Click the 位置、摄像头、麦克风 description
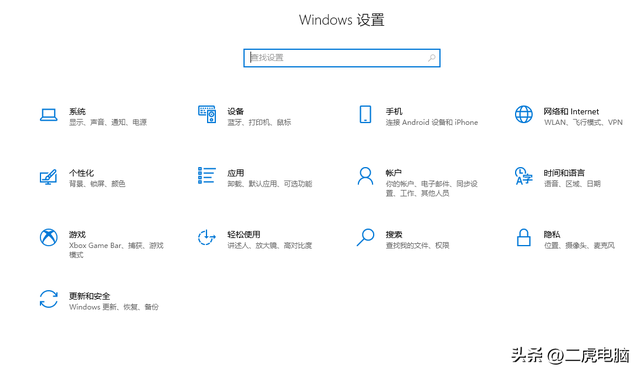640x374 pixels. tap(579, 246)
